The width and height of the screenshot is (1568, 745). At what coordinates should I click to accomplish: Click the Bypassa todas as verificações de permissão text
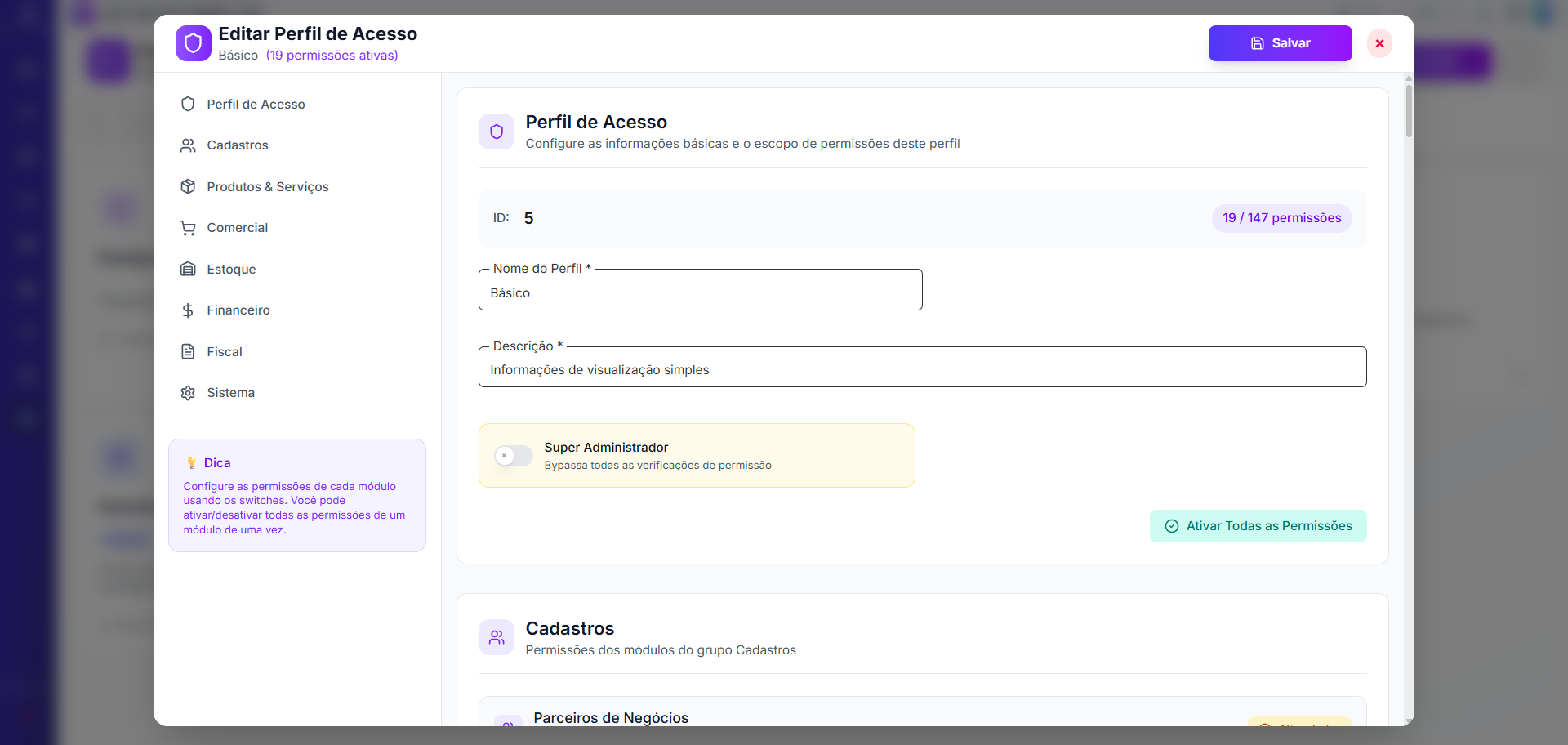657,466
